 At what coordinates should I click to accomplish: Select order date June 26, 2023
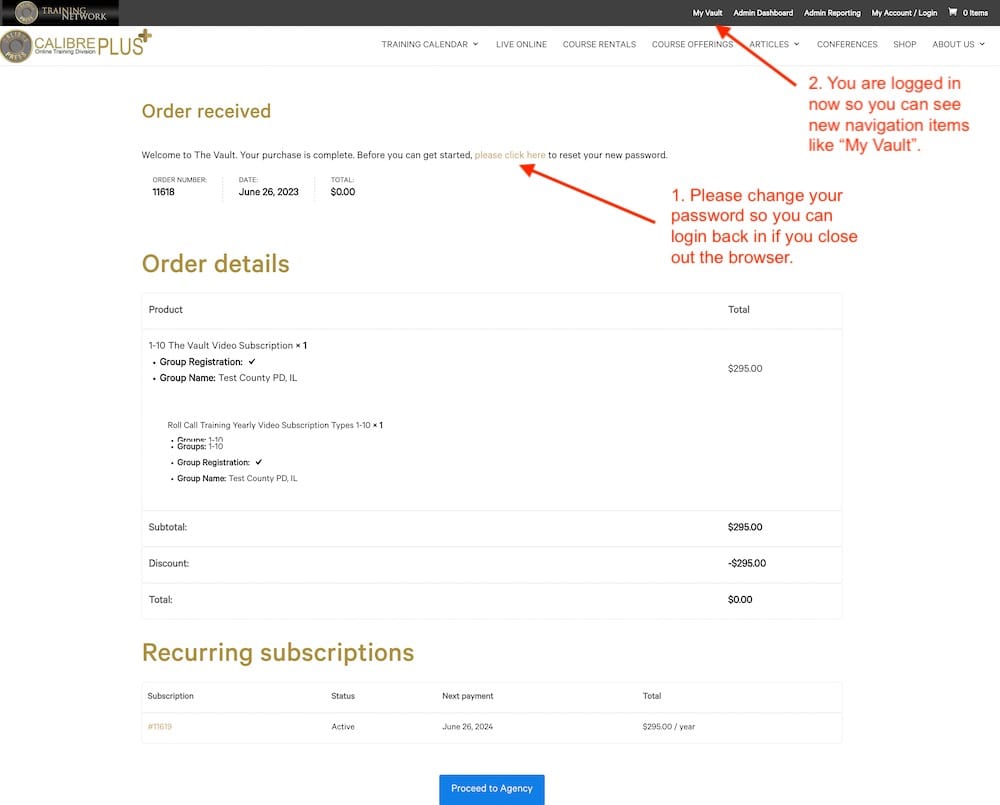pyautogui.click(x=268, y=192)
